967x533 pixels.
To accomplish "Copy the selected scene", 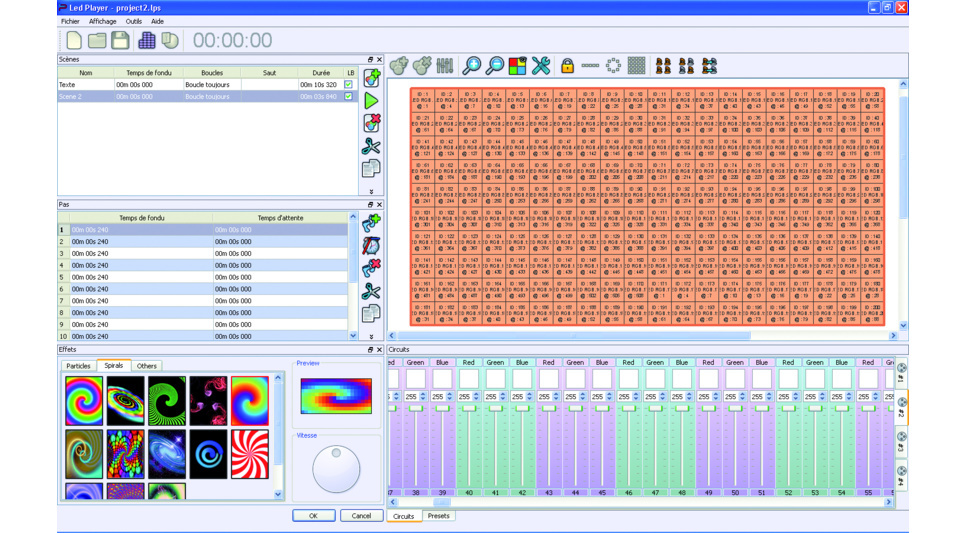I will (x=371, y=168).
